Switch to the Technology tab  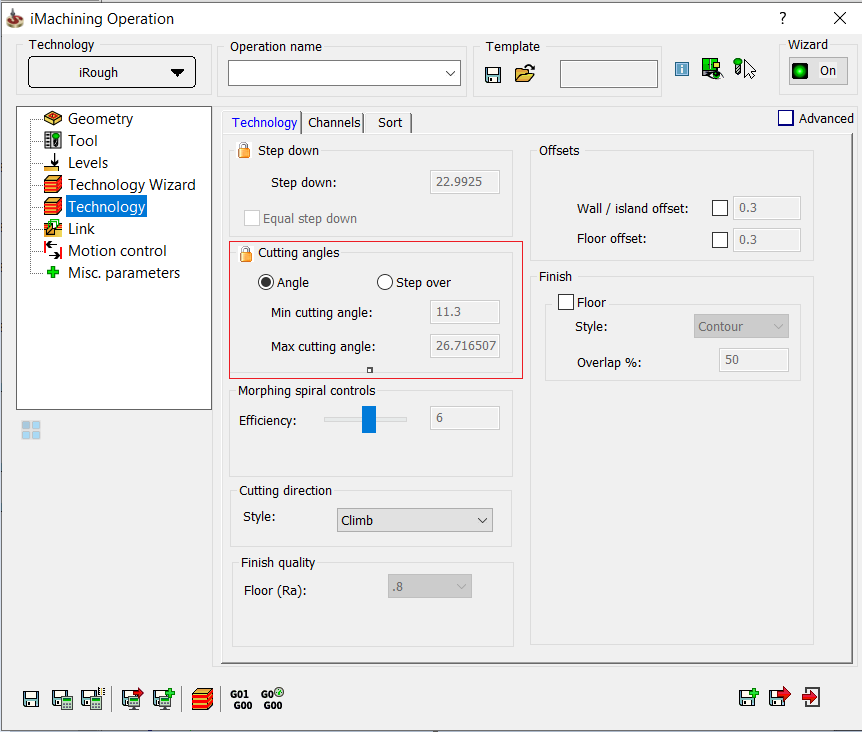264,123
